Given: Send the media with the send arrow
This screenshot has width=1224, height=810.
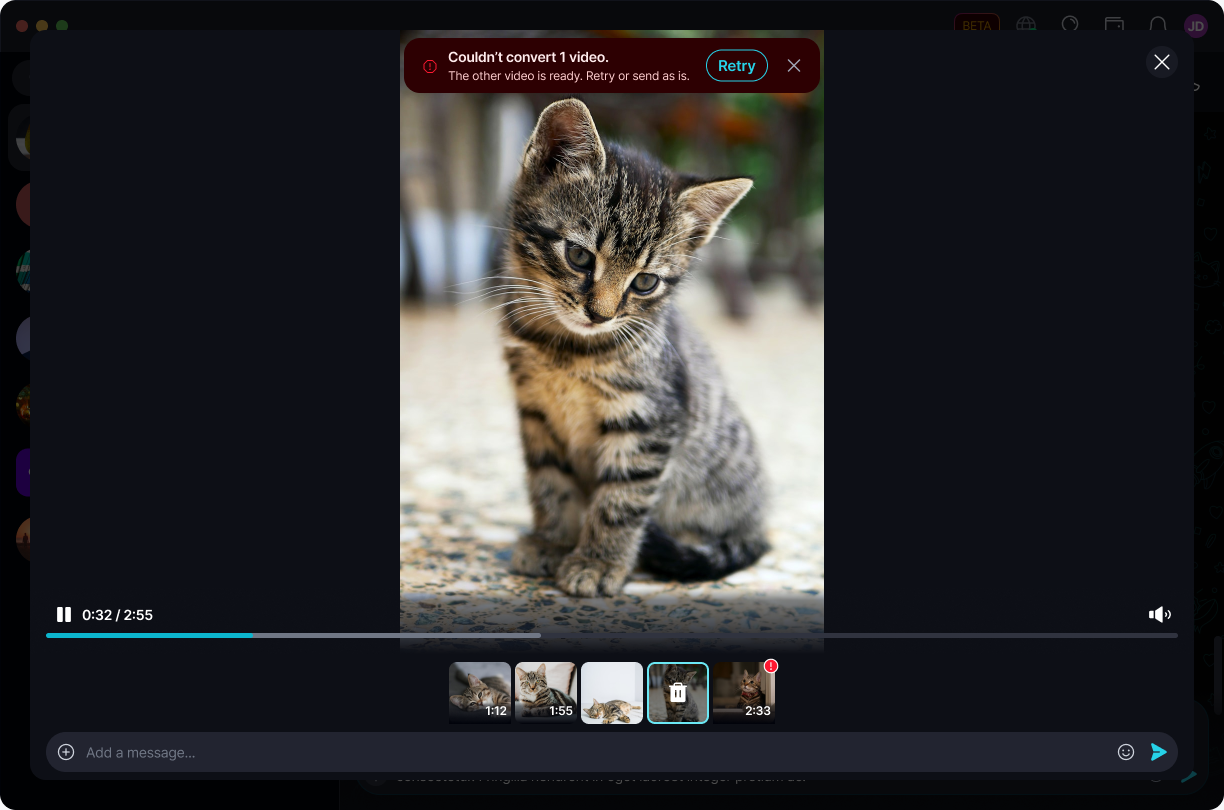Looking at the screenshot, I should (x=1159, y=752).
